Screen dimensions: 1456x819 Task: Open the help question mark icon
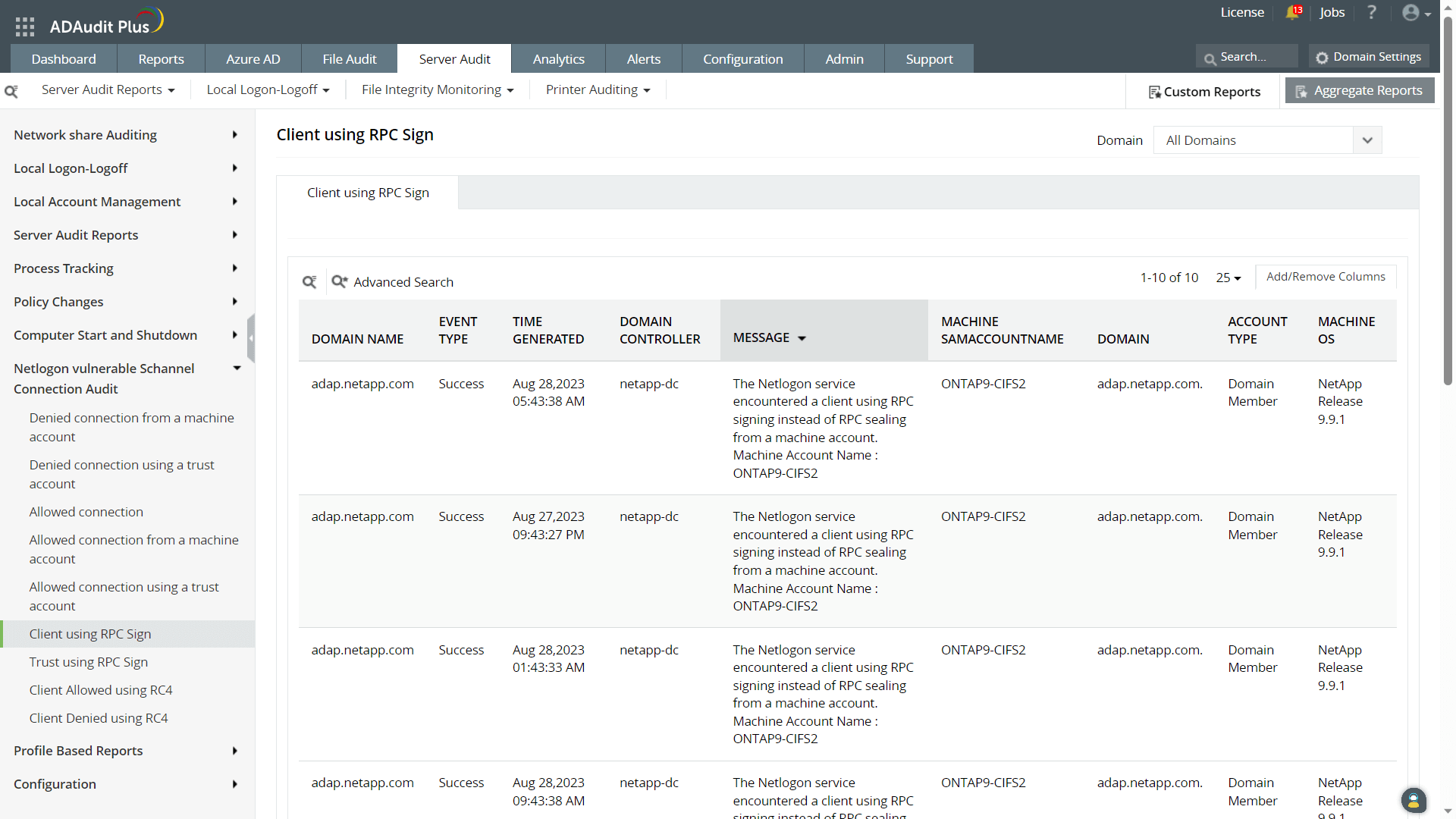(1372, 13)
